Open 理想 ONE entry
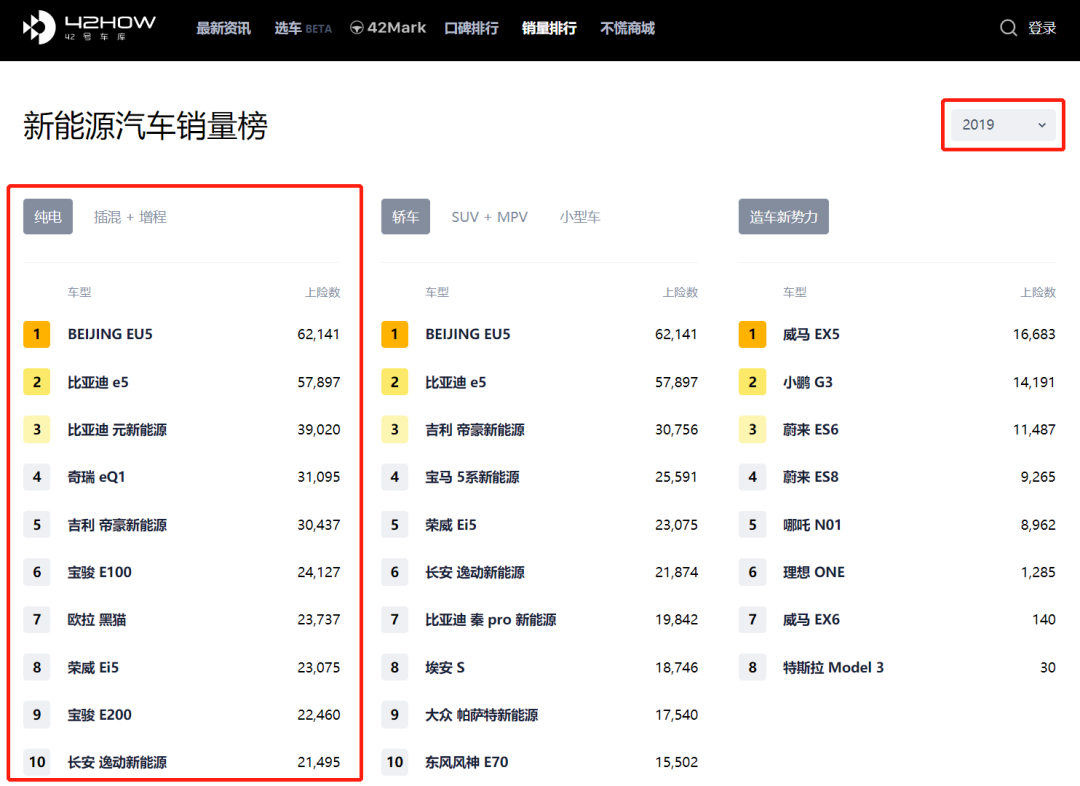1080x786 pixels. (813, 572)
